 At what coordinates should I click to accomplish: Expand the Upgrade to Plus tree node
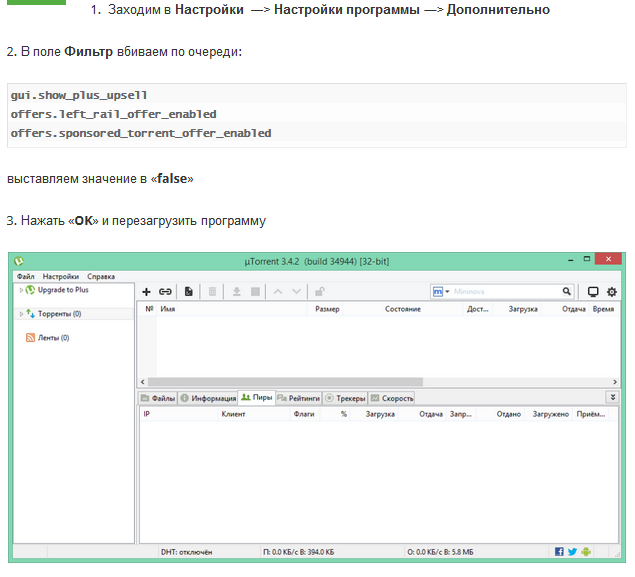[21, 290]
